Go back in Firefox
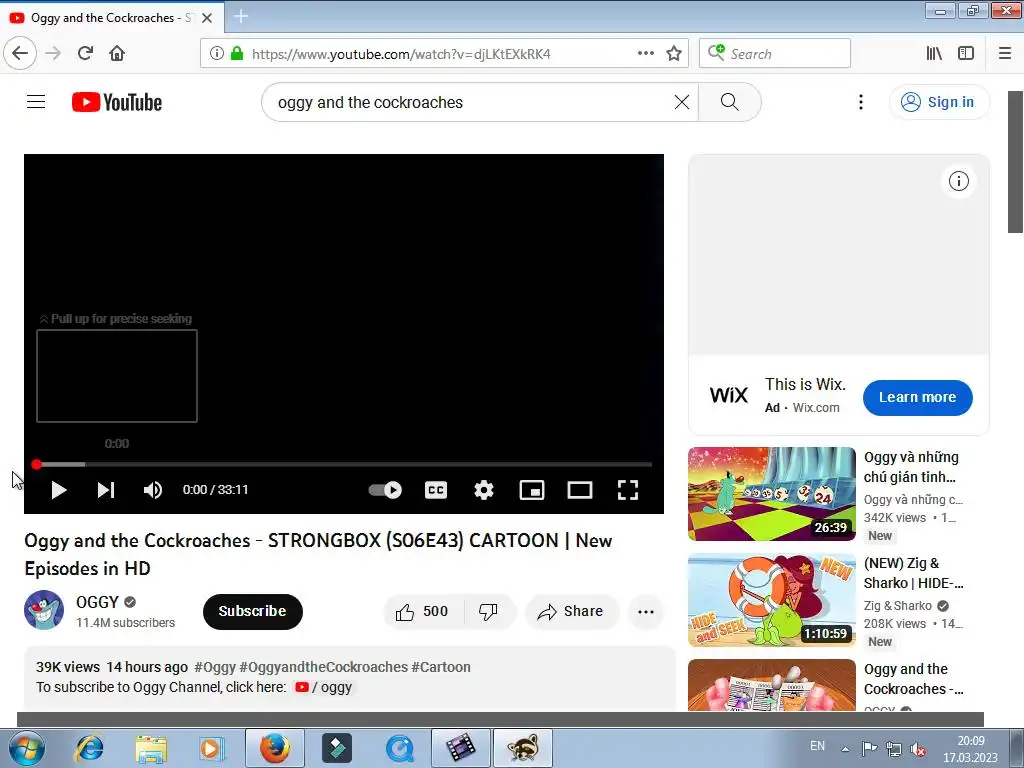This screenshot has width=1024, height=768. coord(20,53)
